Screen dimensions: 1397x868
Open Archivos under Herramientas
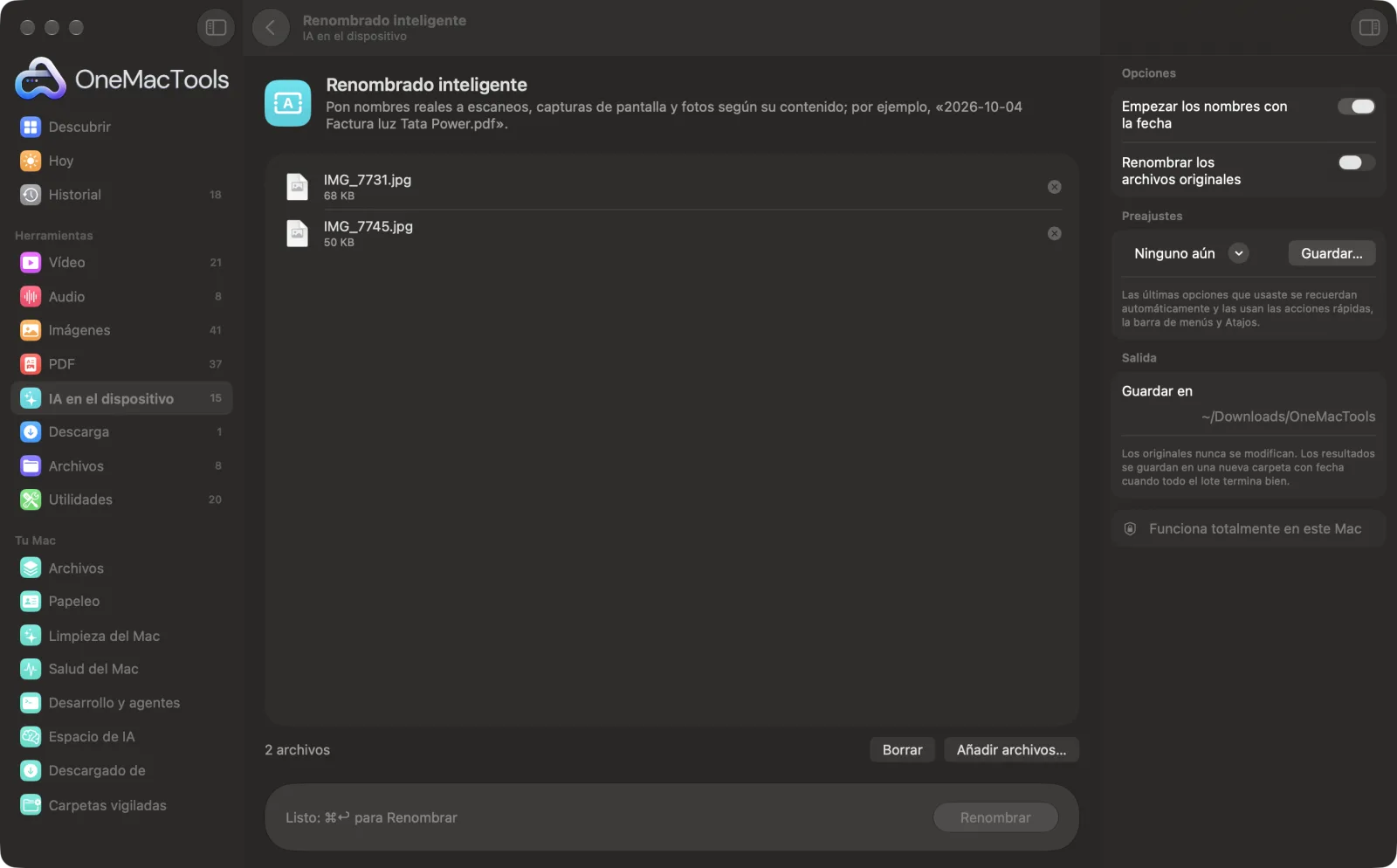[121, 466]
